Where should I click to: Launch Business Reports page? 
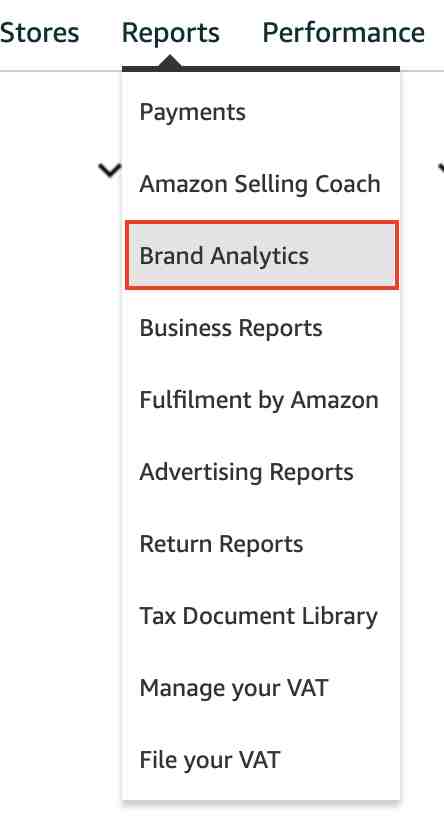pos(231,328)
